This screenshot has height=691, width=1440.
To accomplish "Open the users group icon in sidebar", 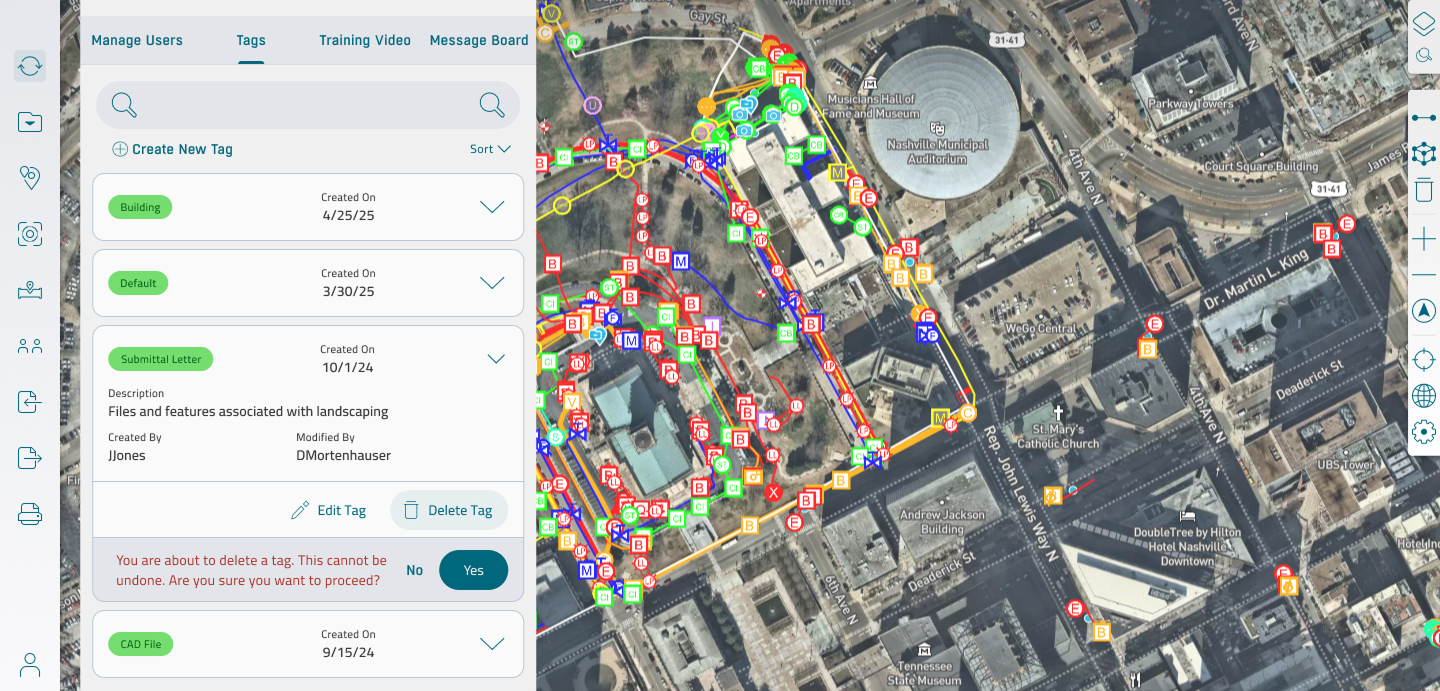I will 30,346.
